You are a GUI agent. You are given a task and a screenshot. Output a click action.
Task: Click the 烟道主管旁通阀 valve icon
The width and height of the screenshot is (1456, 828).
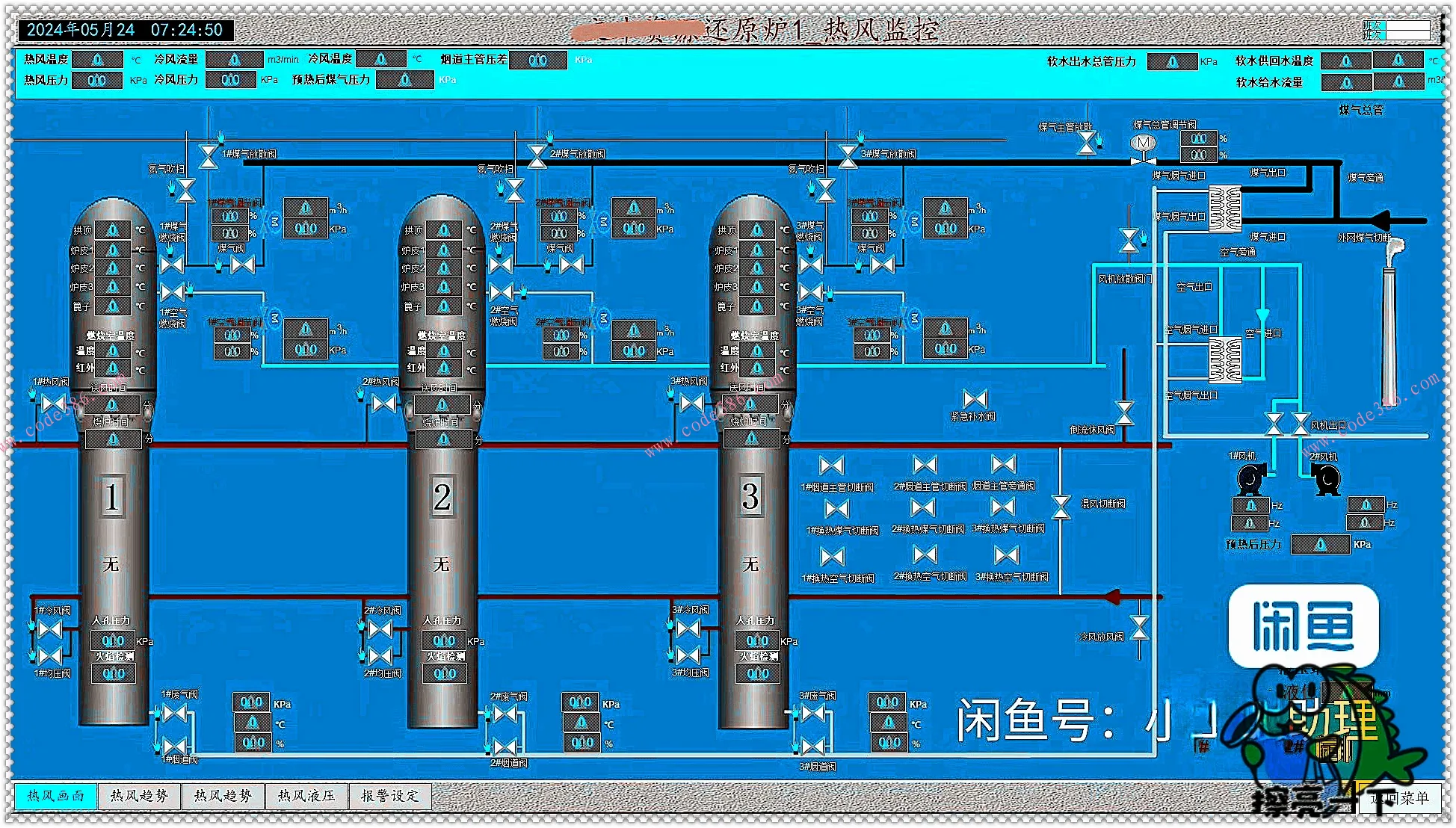pyautogui.click(x=1003, y=465)
